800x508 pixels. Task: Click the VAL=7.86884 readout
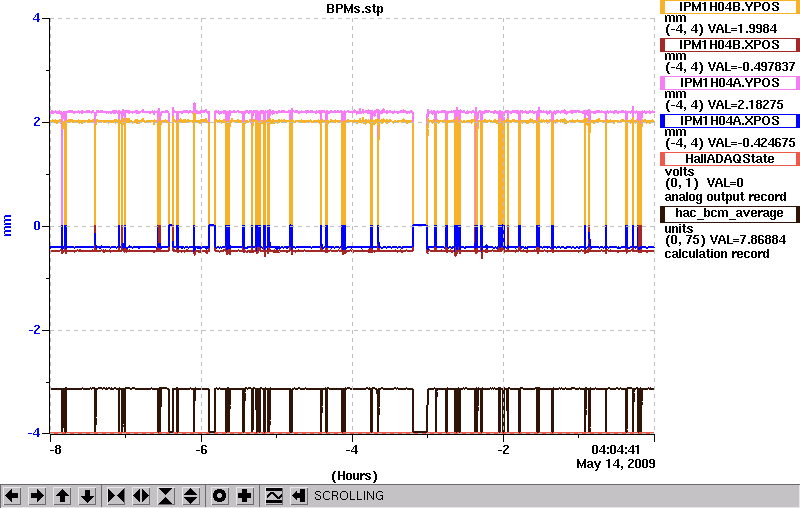coord(748,240)
